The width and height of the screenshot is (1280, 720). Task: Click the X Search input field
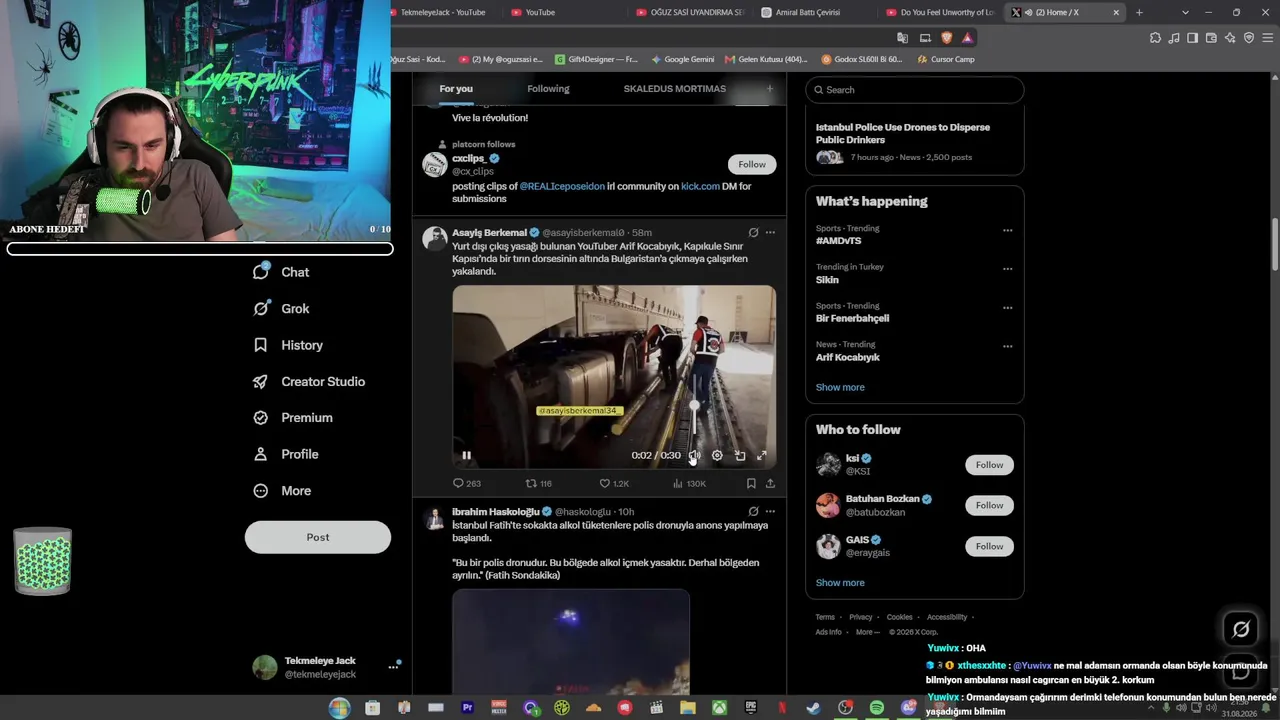pos(915,90)
